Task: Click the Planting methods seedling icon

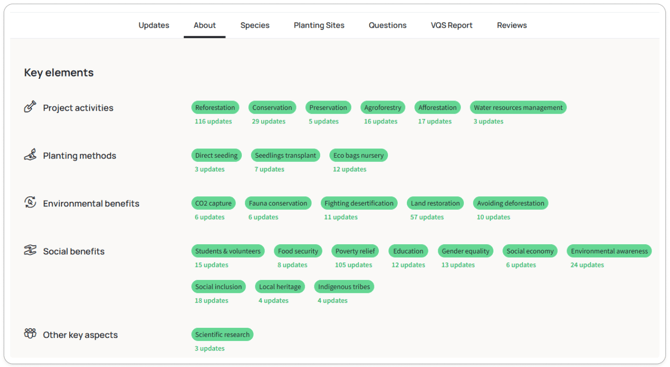Action: pos(30,154)
